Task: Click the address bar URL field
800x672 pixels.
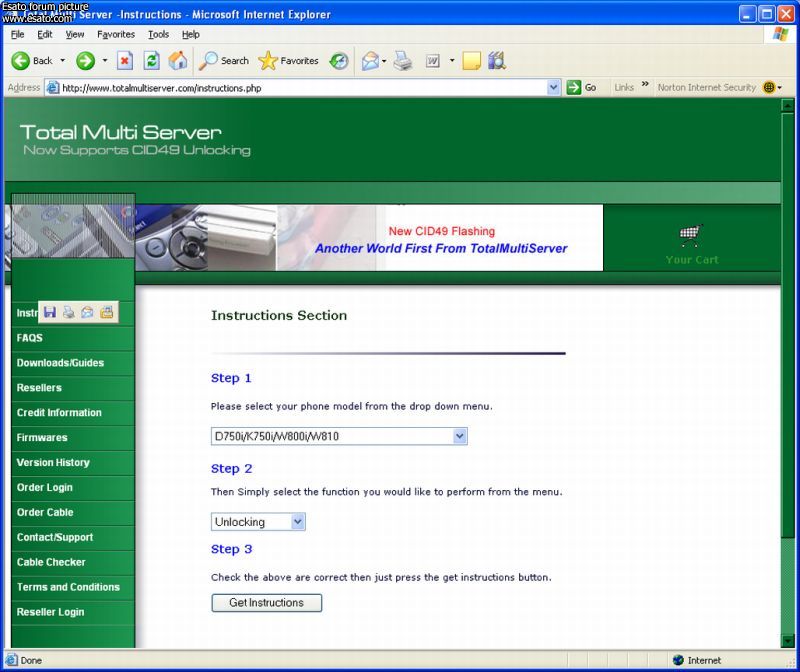Action: [x=303, y=88]
